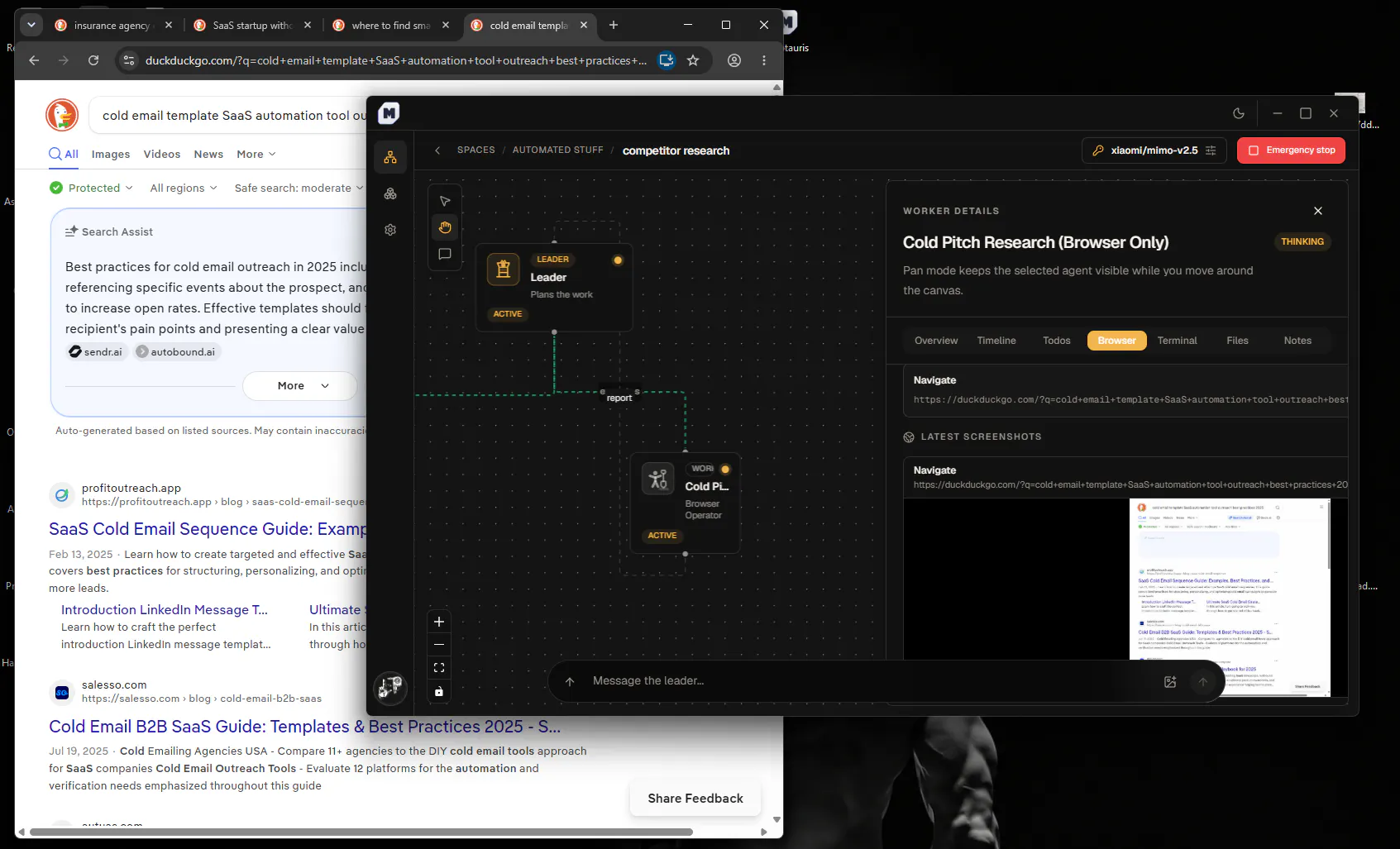Switch to the Timeline tab
Viewport: 1400px width, 849px height.
996,341
